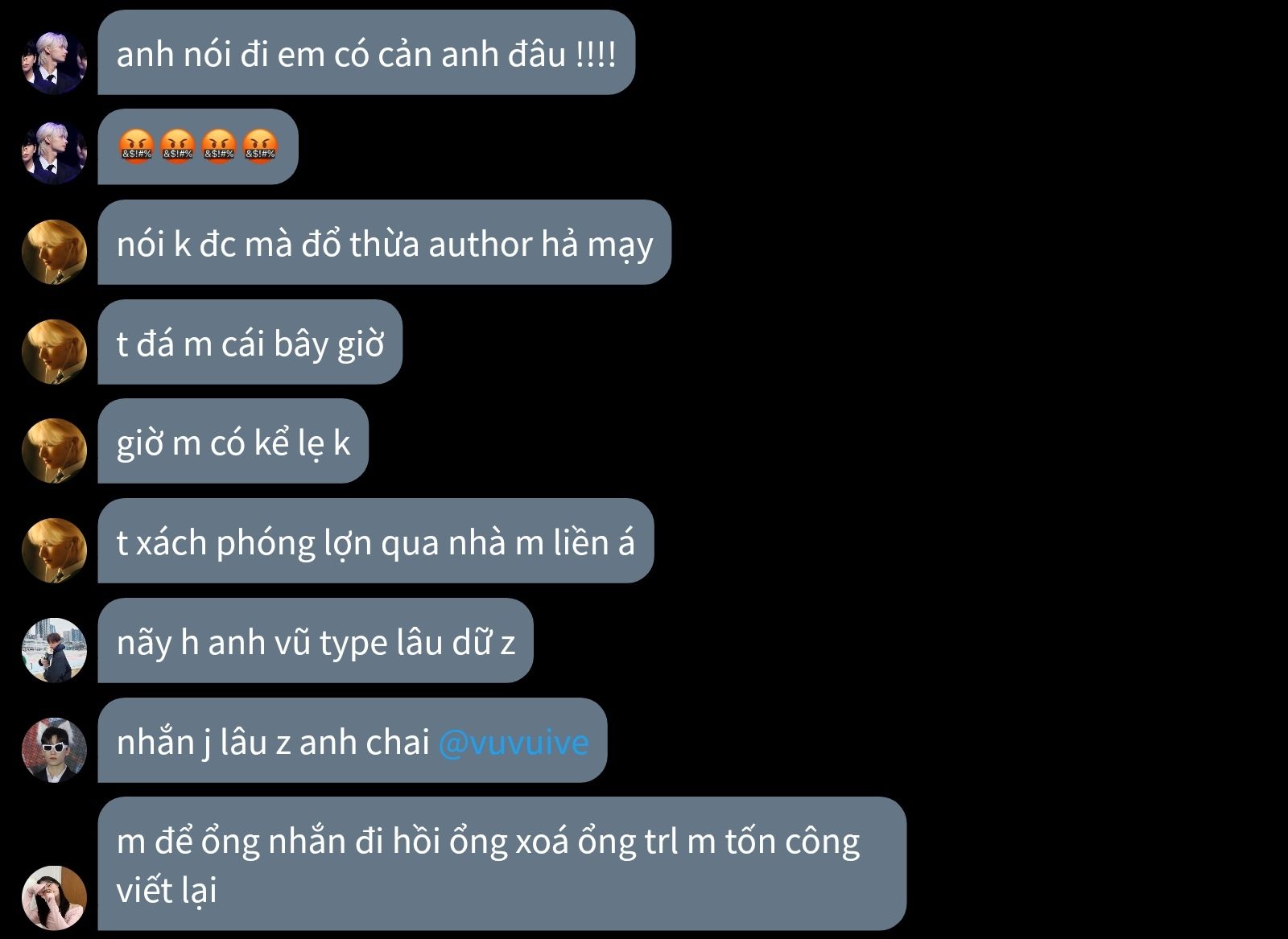This screenshot has height=939, width=1288.
Task: Open avatar next to "nãy h anh vũ type"
Action: tap(54, 650)
